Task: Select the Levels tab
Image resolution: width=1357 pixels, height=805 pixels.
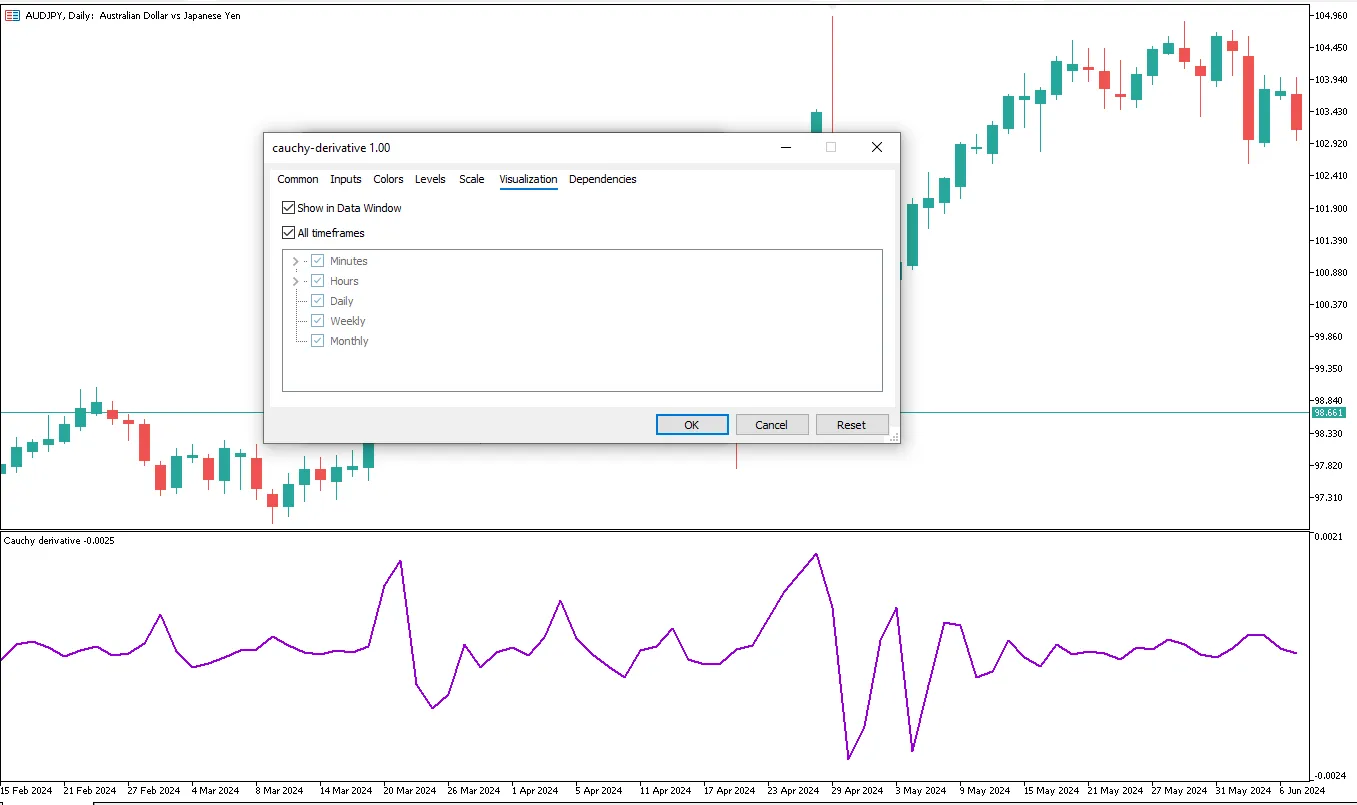Action: [x=430, y=179]
